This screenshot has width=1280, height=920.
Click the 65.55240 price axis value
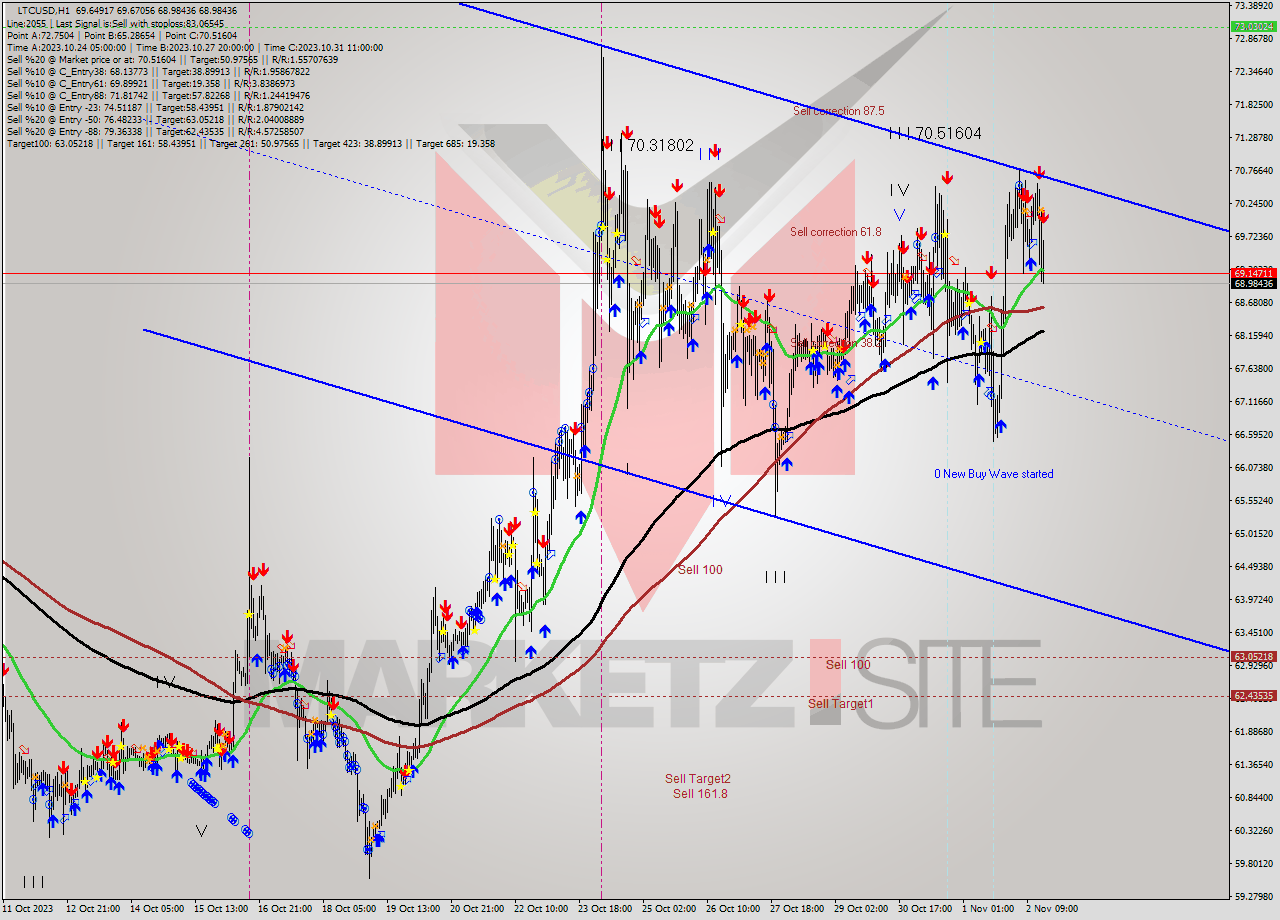1254,500
